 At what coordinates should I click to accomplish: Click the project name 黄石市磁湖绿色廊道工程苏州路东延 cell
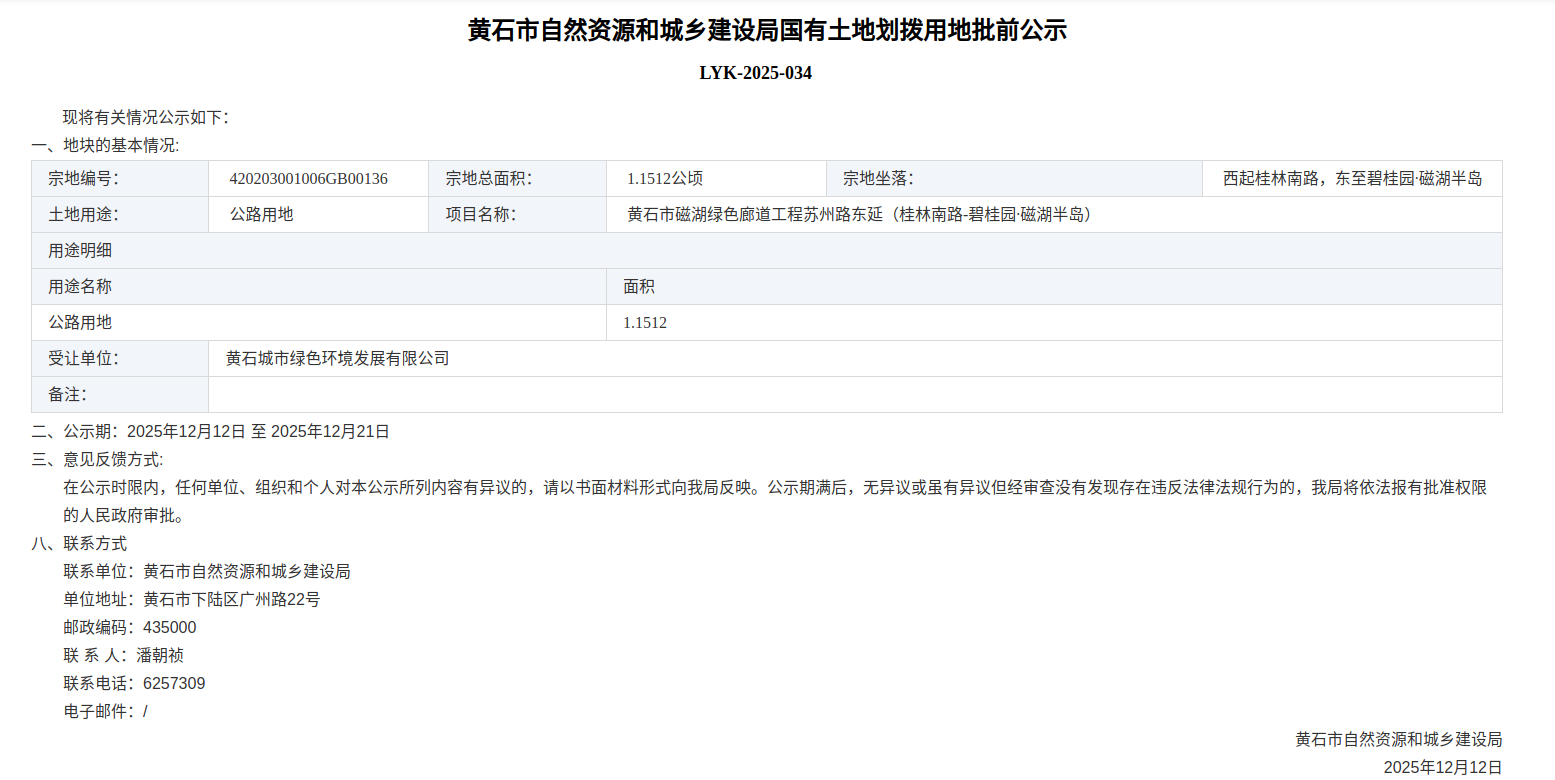coord(858,215)
